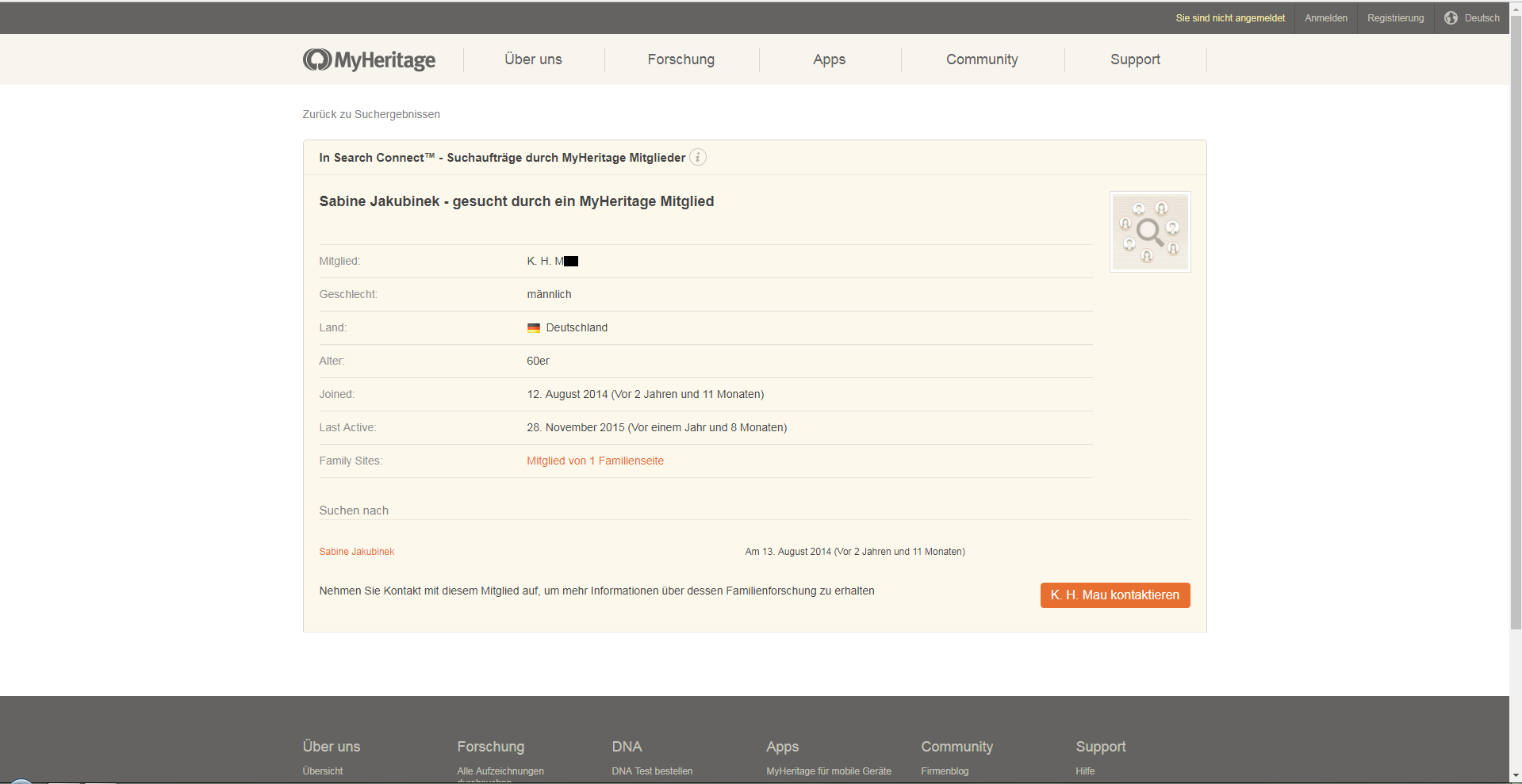
Task: Click the info icon beside Search Connect heading
Action: 698,157
